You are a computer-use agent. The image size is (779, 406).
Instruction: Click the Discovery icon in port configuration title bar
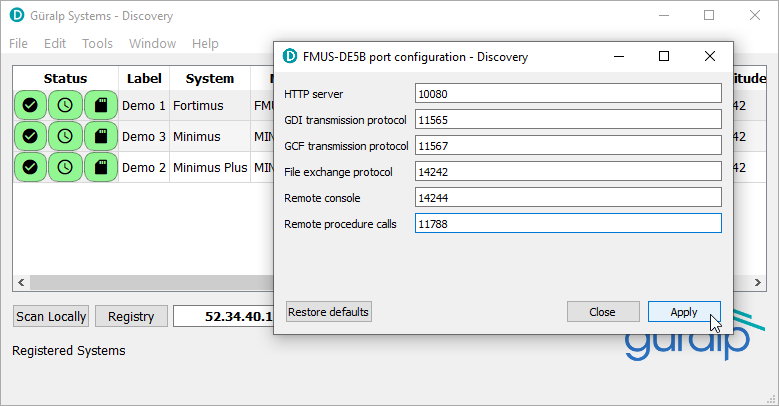click(290, 57)
